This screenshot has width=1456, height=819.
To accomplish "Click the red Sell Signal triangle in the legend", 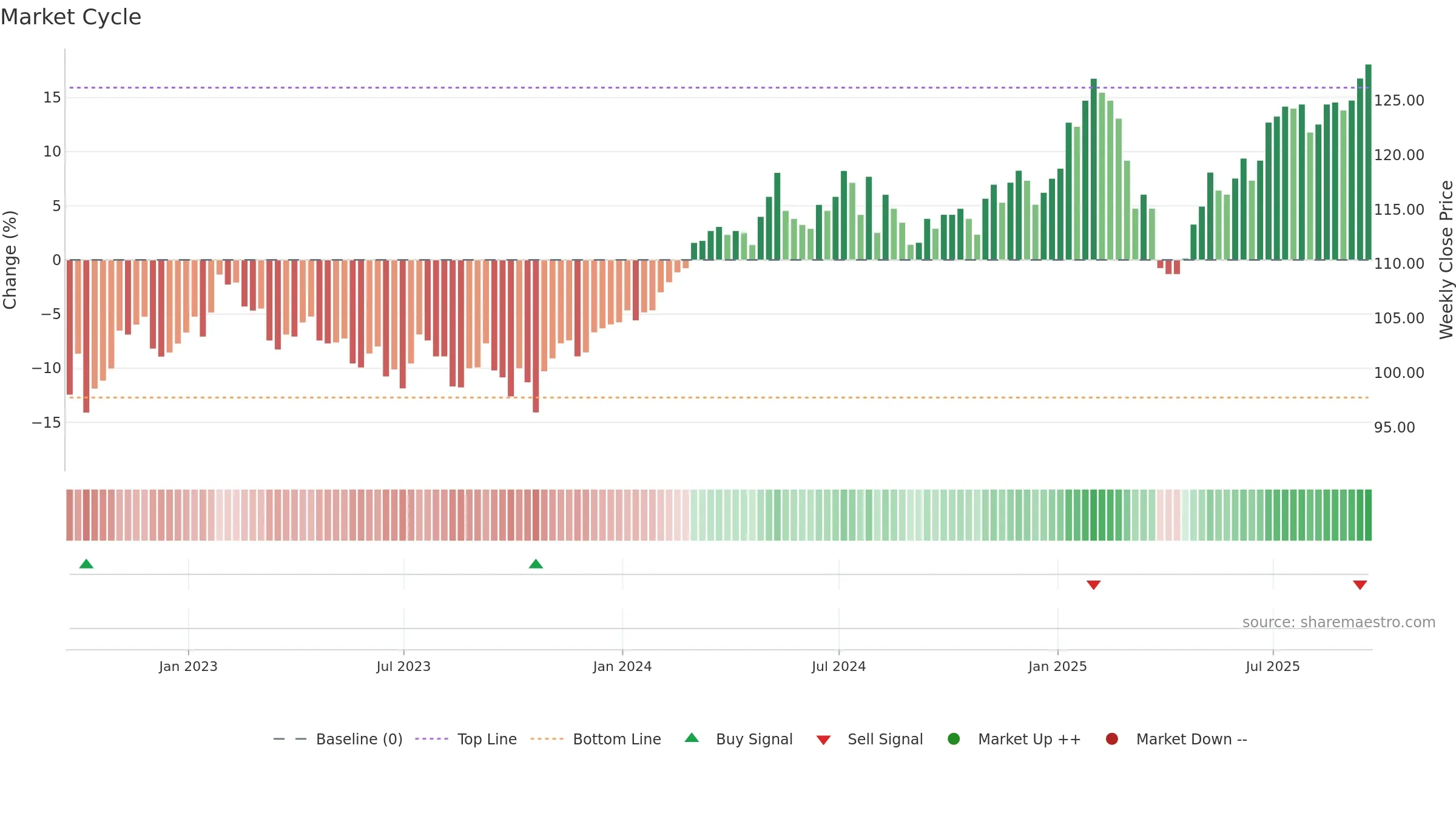I will (823, 740).
